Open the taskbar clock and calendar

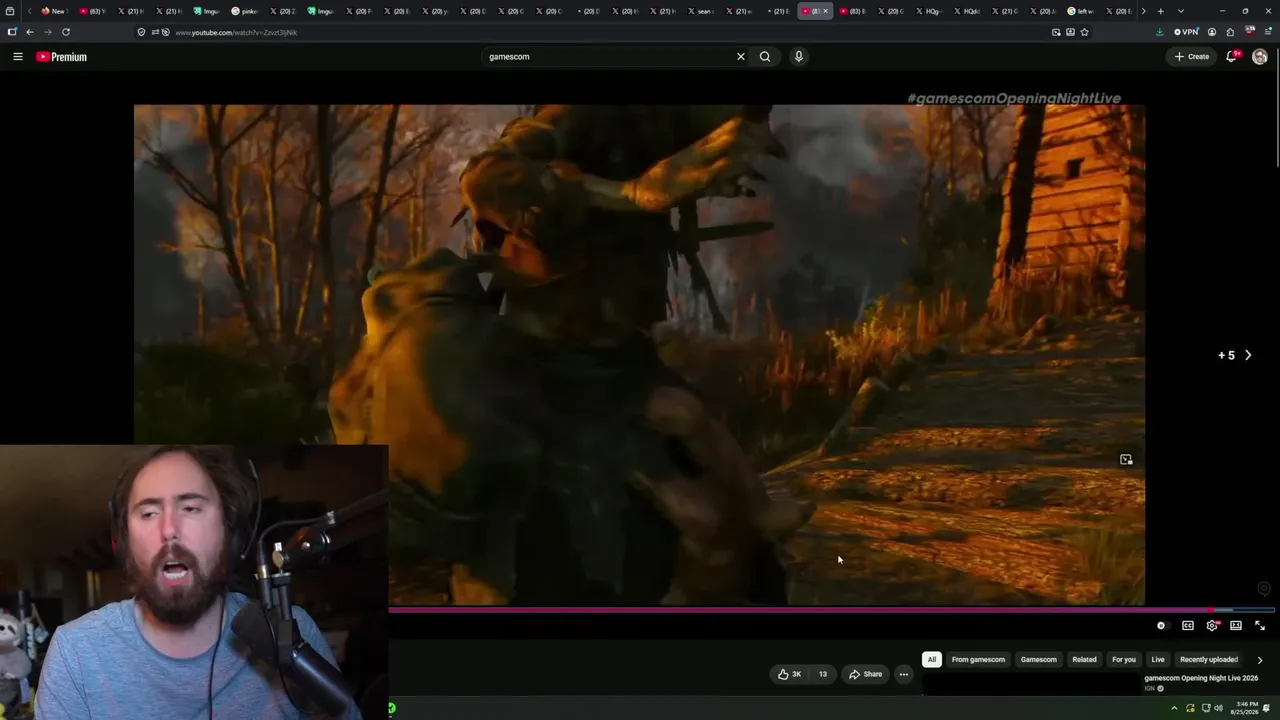point(1245,708)
